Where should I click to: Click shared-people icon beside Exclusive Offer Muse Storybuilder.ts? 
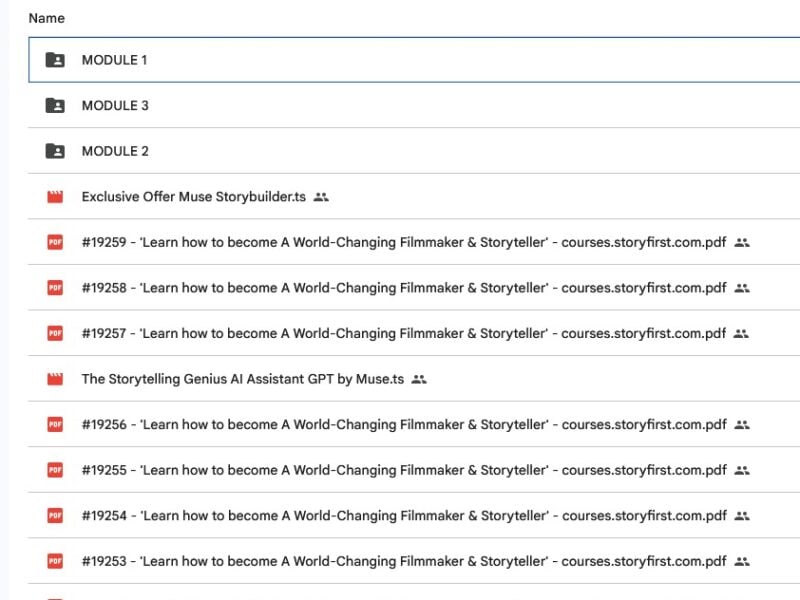point(321,197)
